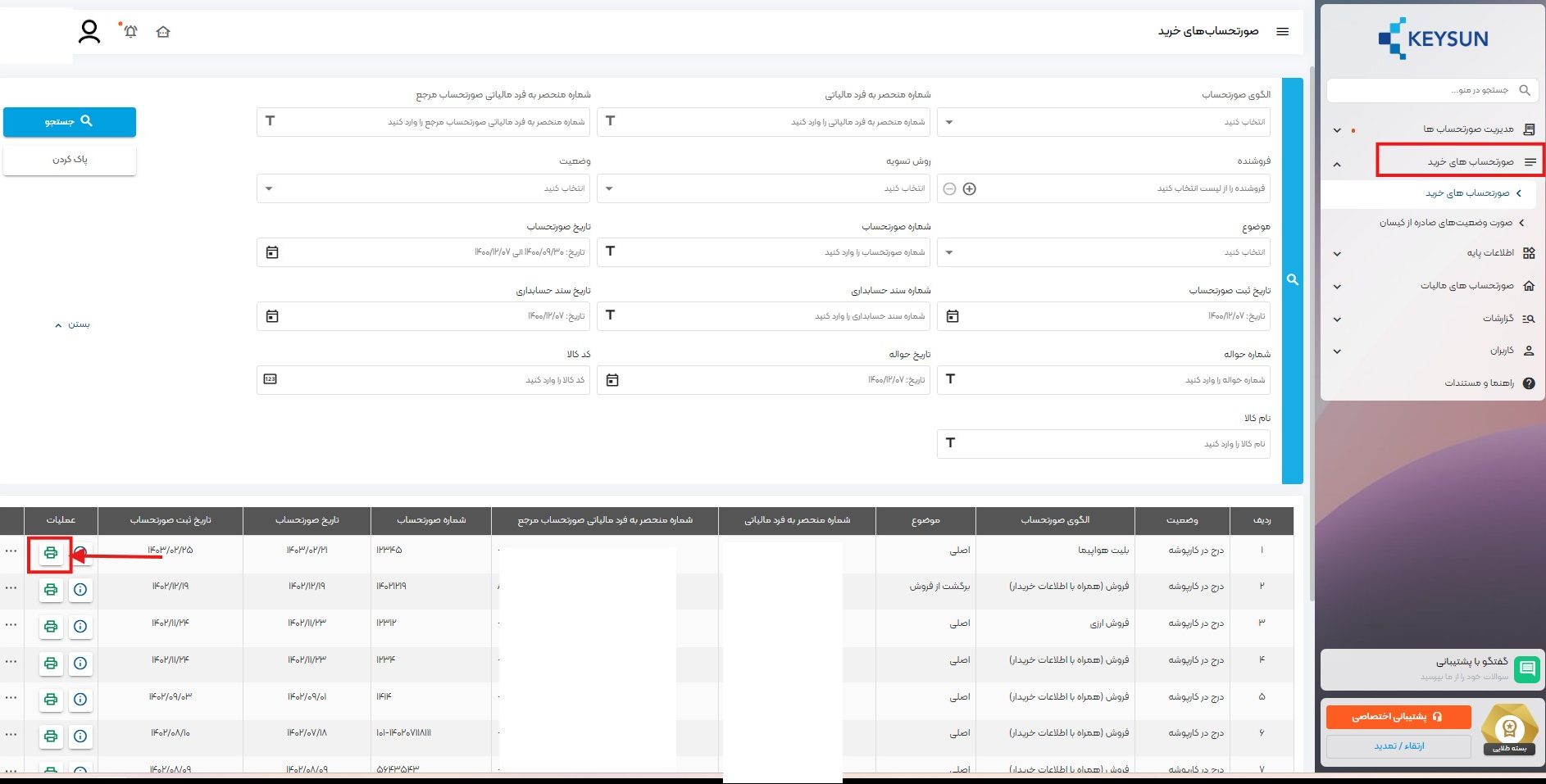The width and height of the screenshot is (1546, 784).
Task: Show info for invoice 1234
Action: (x=80, y=664)
